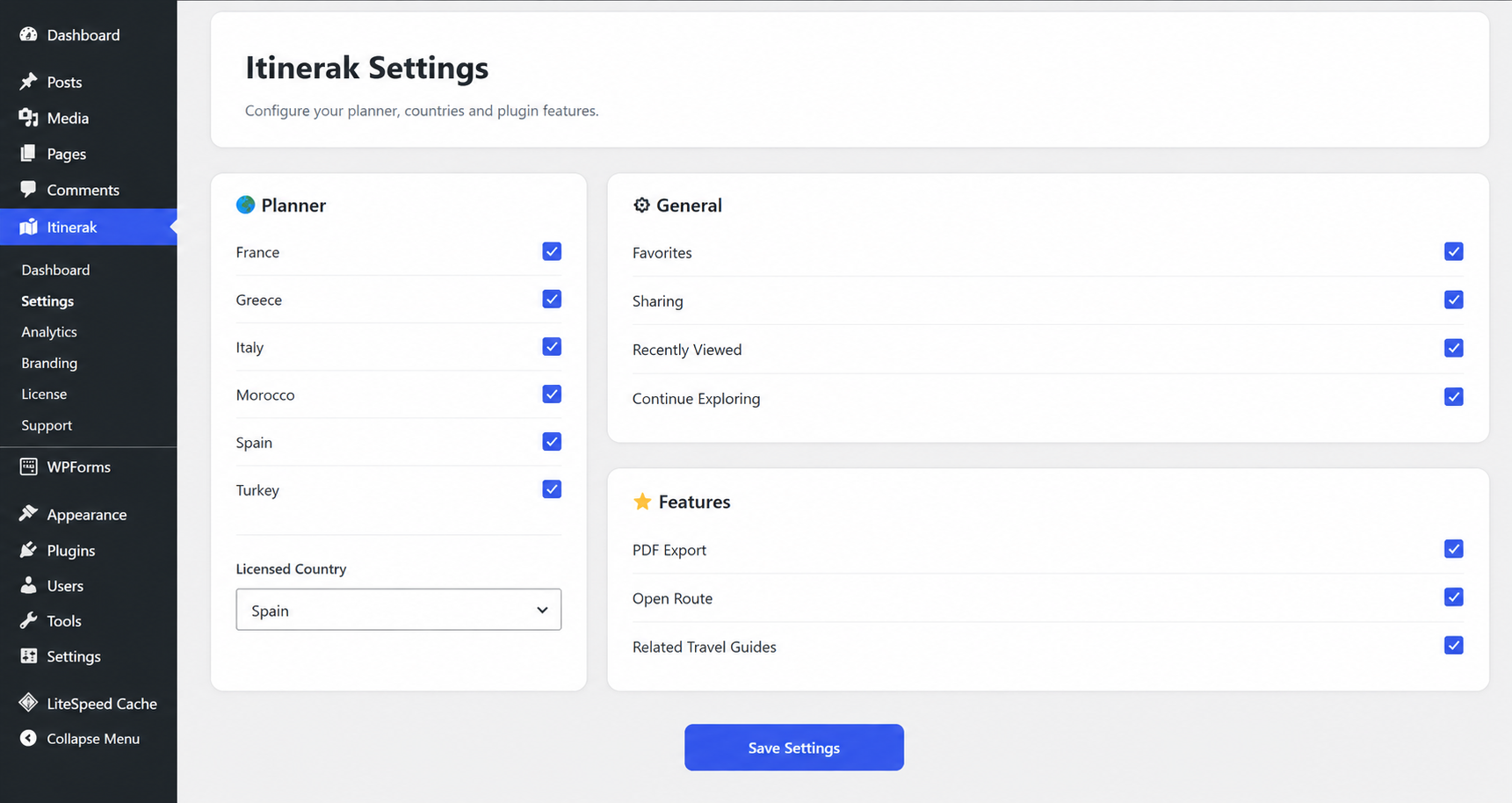Image resolution: width=1512 pixels, height=803 pixels.
Task: Click the gear icon beside General
Action: (641, 205)
